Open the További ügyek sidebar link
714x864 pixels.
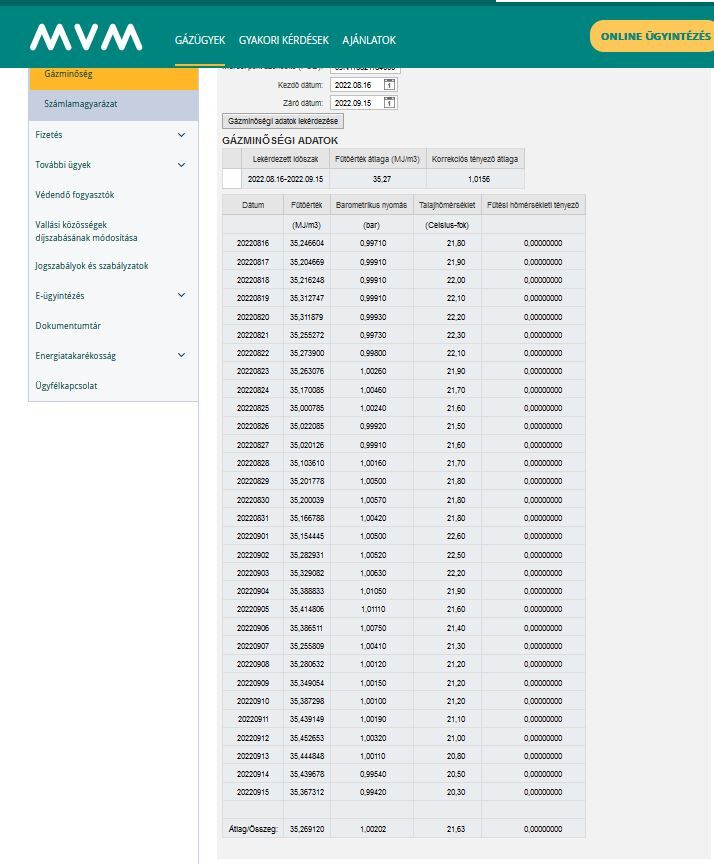(x=63, y=165)
